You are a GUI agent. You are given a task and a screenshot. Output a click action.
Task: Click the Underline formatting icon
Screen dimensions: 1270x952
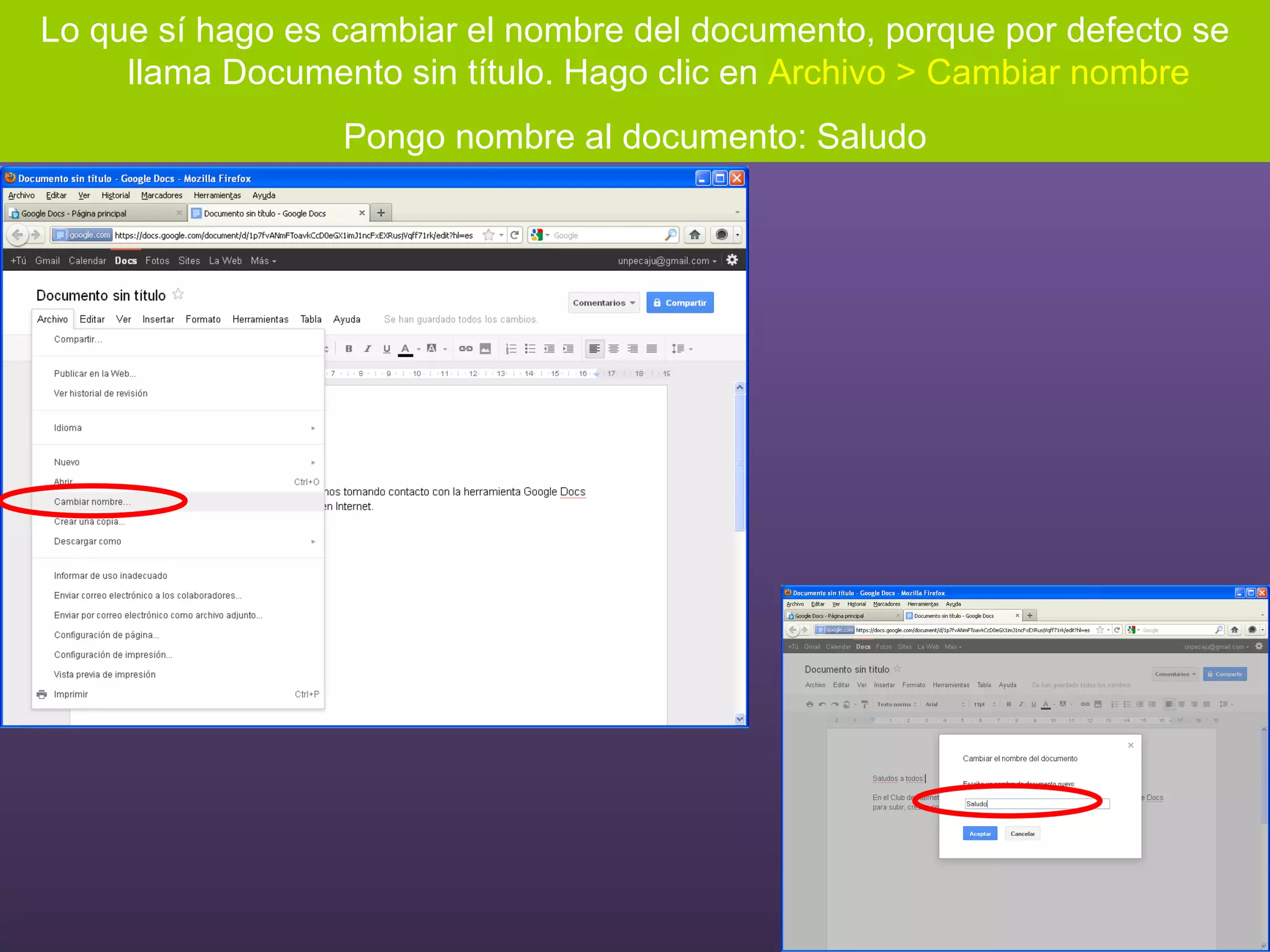click(387, 349)
